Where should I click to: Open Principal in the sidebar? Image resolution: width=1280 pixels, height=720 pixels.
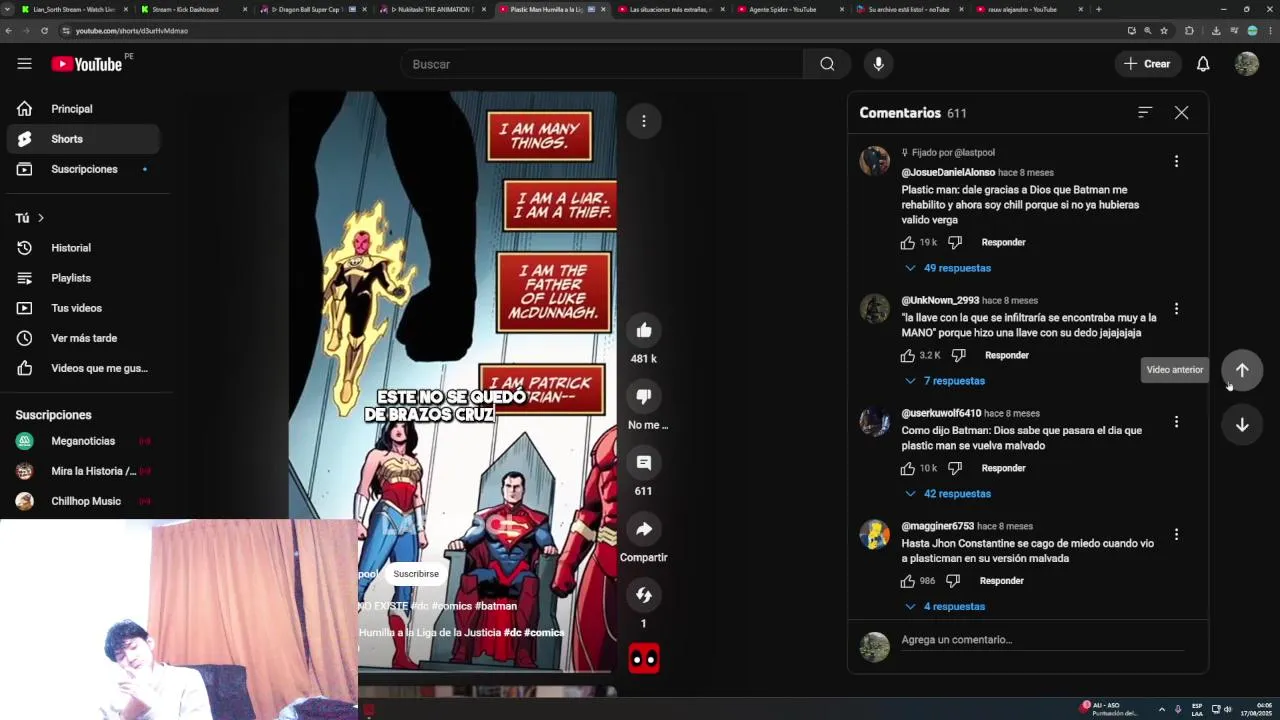pos(83,109)
